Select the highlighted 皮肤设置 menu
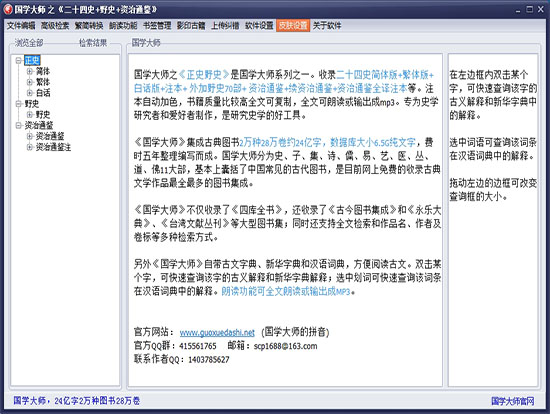This screenshot has width=550, height=414. point(293,26)
